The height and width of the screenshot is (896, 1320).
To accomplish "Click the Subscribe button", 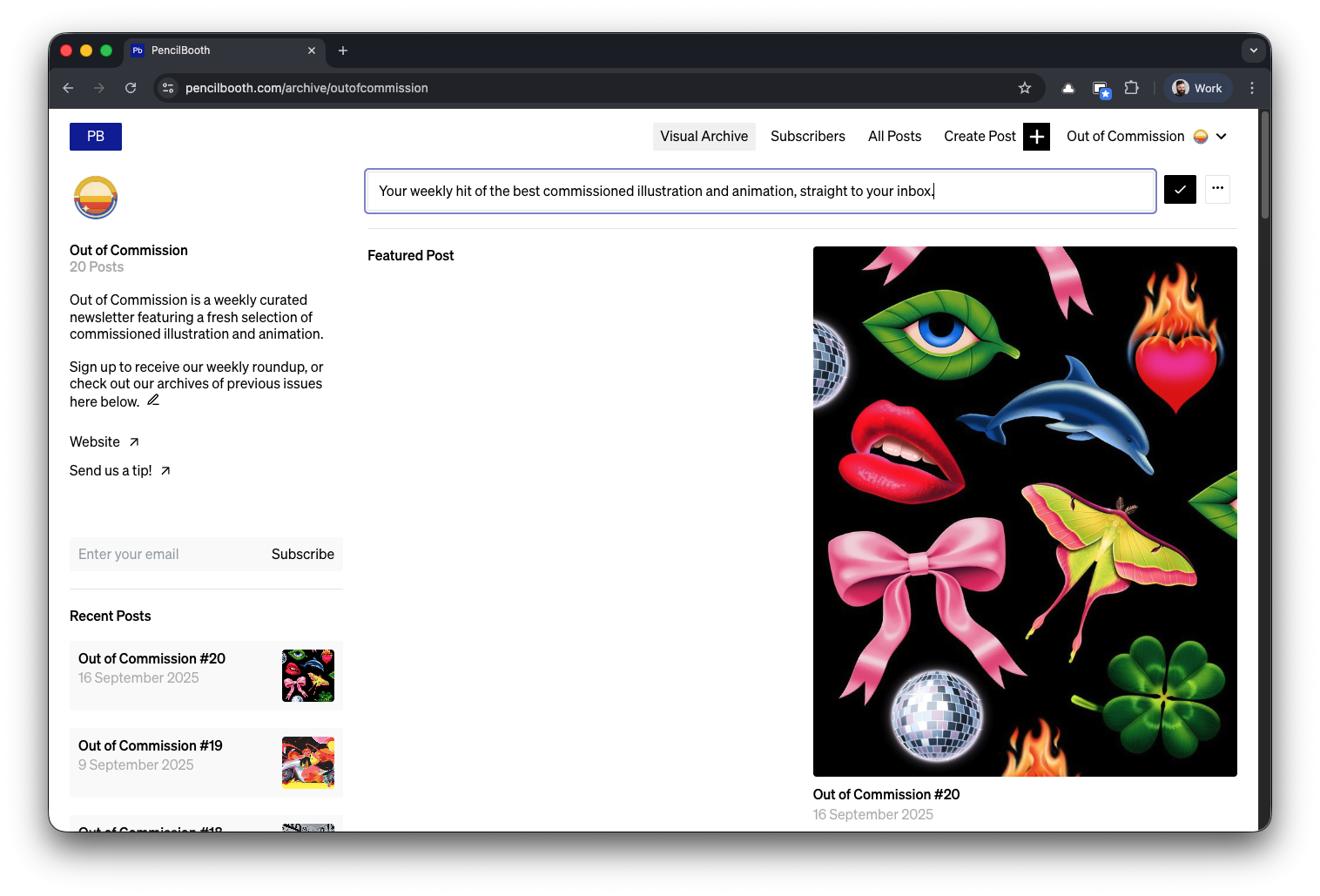I will coord(303,555).
